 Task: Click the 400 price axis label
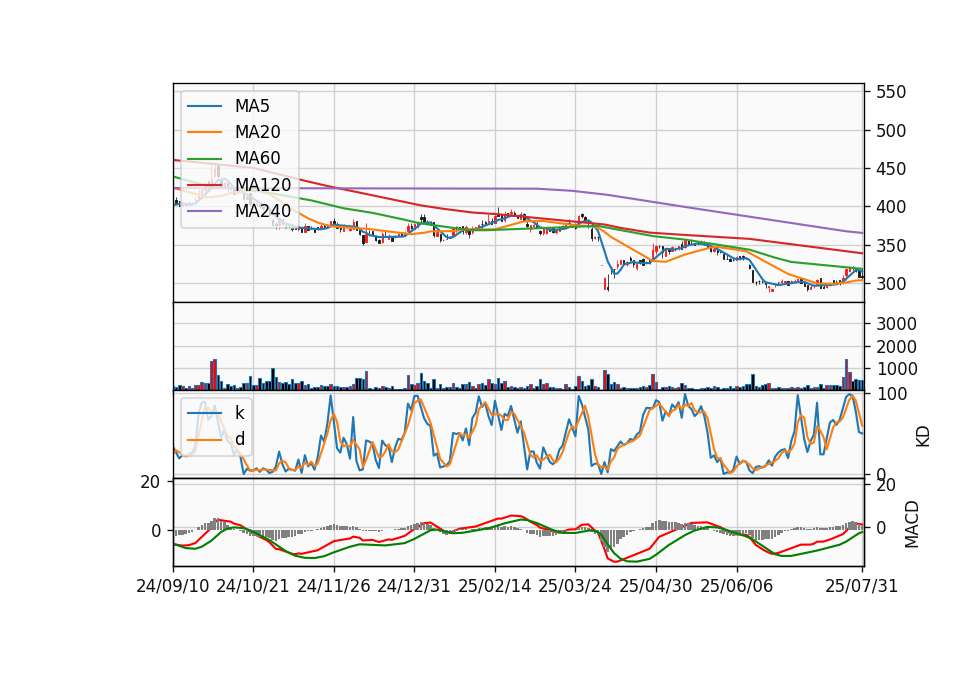coord(891,208)
